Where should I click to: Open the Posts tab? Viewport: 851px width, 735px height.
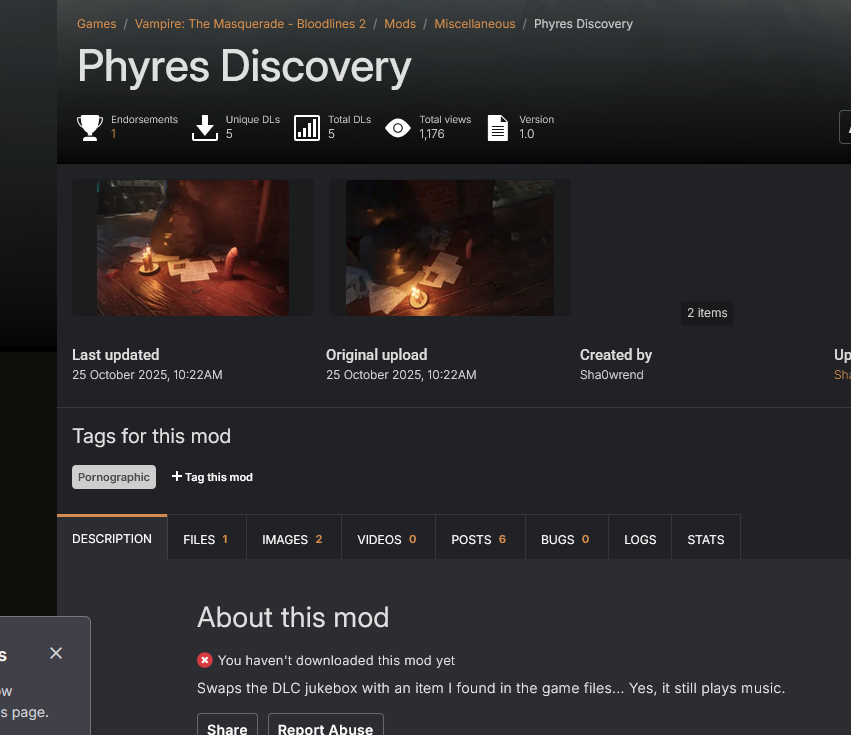point(480,539)
